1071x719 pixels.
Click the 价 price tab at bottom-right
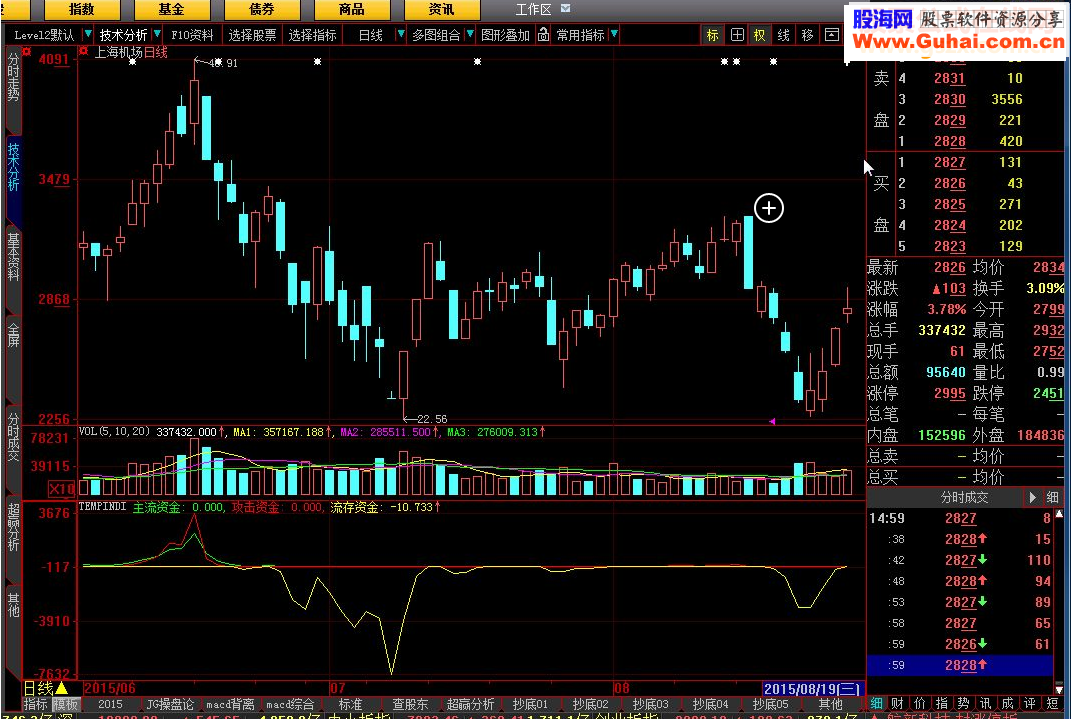[x=920, y=703]
